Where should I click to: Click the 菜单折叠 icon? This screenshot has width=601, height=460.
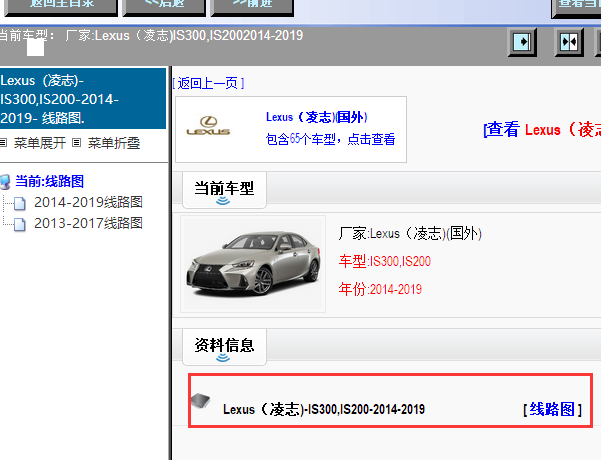coord(77,143)
